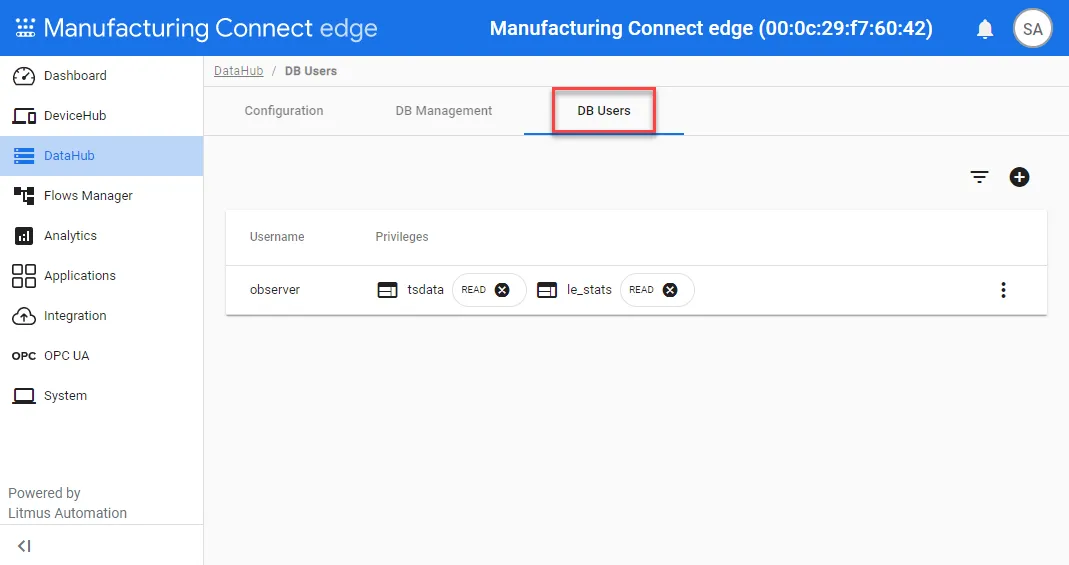
Task: Open observer row more options menu
Action: [1003, 290]
